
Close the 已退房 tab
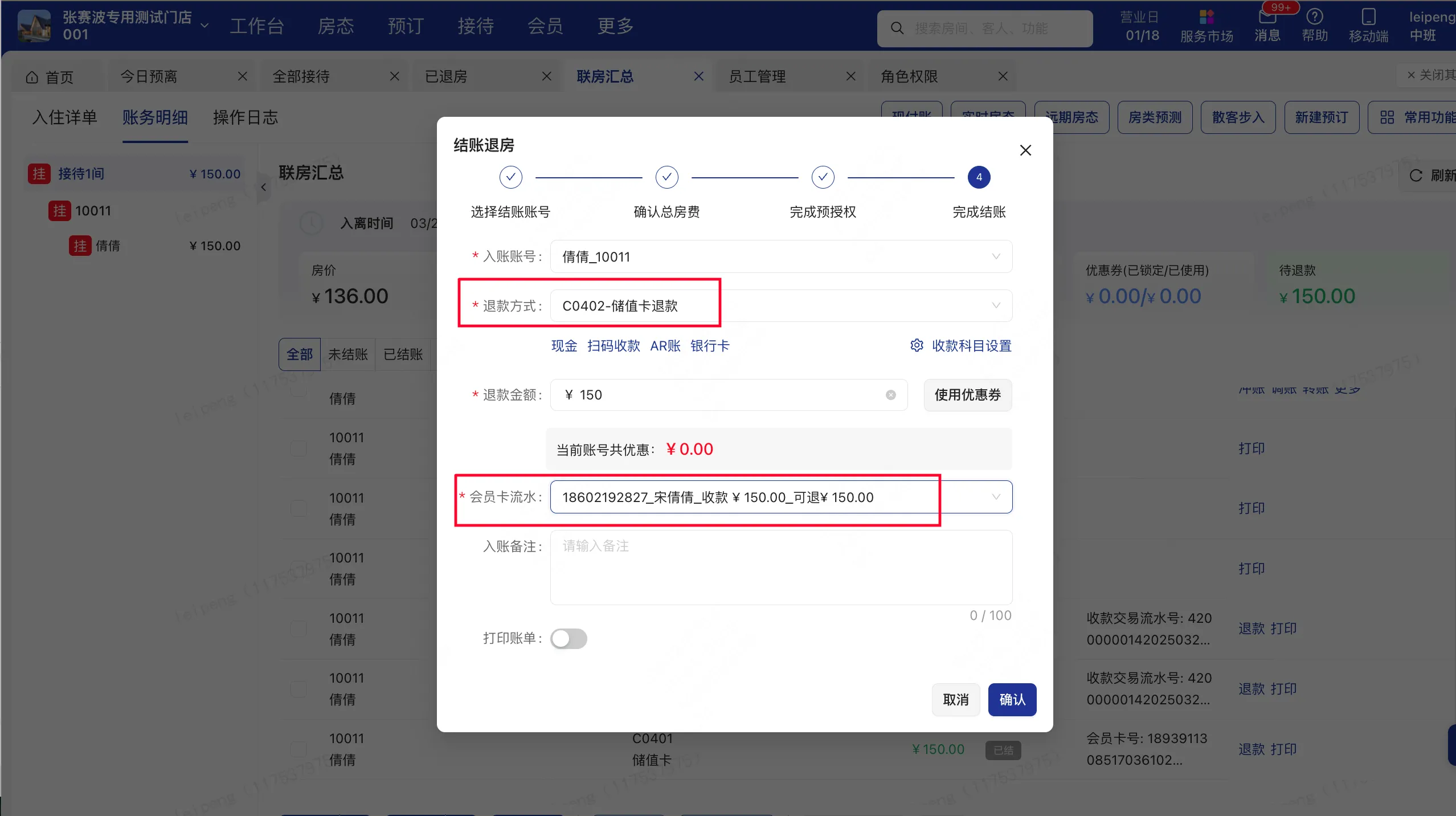[x=547, y=76]
